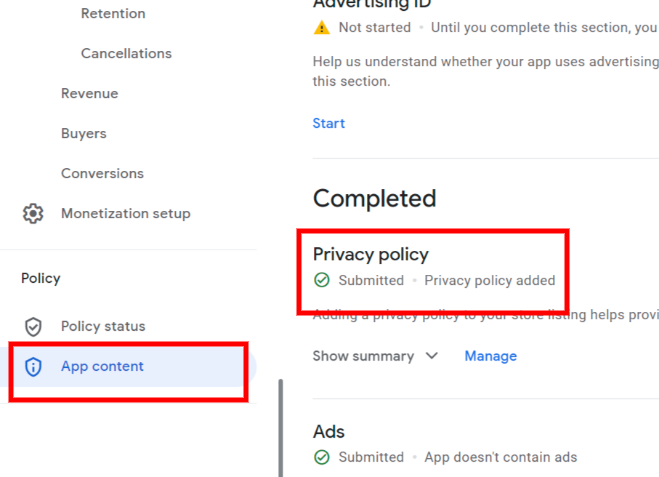
Task: Click the Show summary text
Action: [363, 356]
